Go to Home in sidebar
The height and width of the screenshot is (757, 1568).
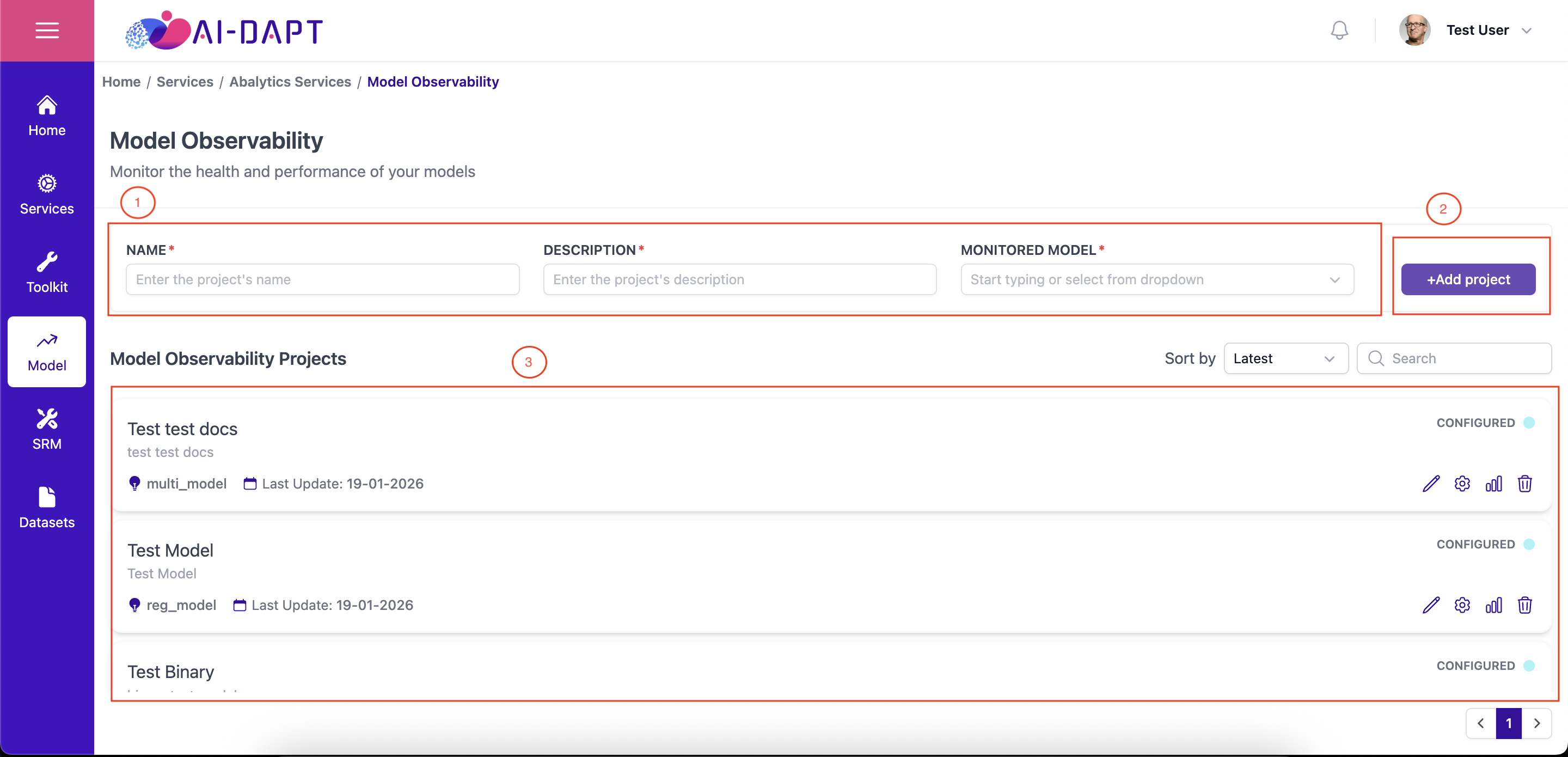pyautogui.click(x=47, y=117)
